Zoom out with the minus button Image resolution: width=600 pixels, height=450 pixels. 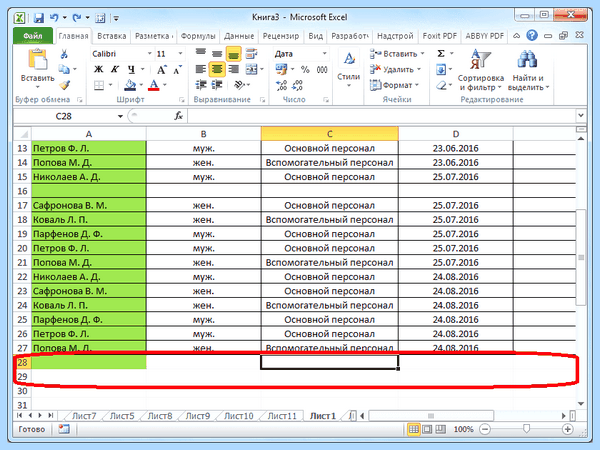pyautogui.click(x=485, y=429)
